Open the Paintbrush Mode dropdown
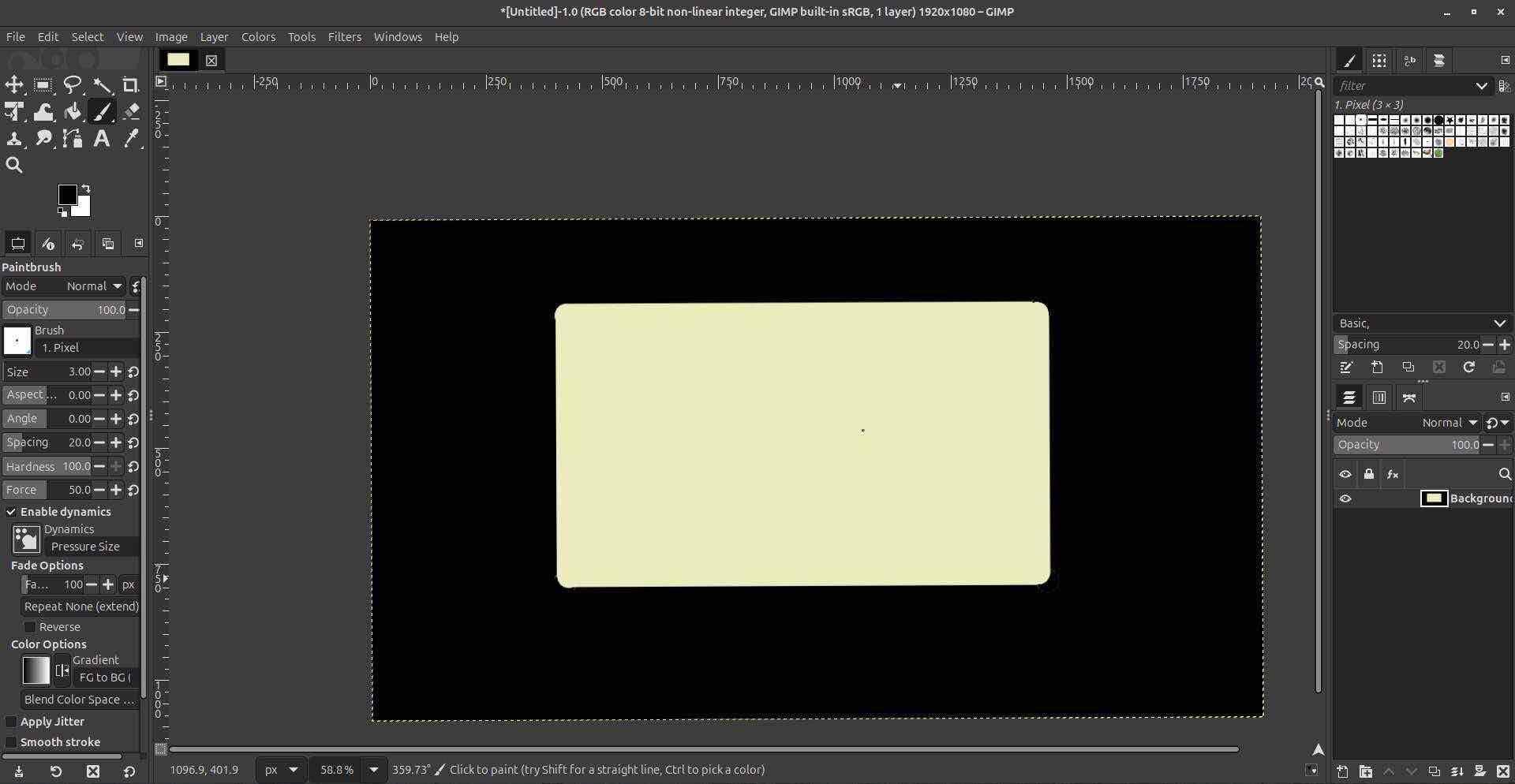This screenshot has height=784, width=1515. (63, 286)
